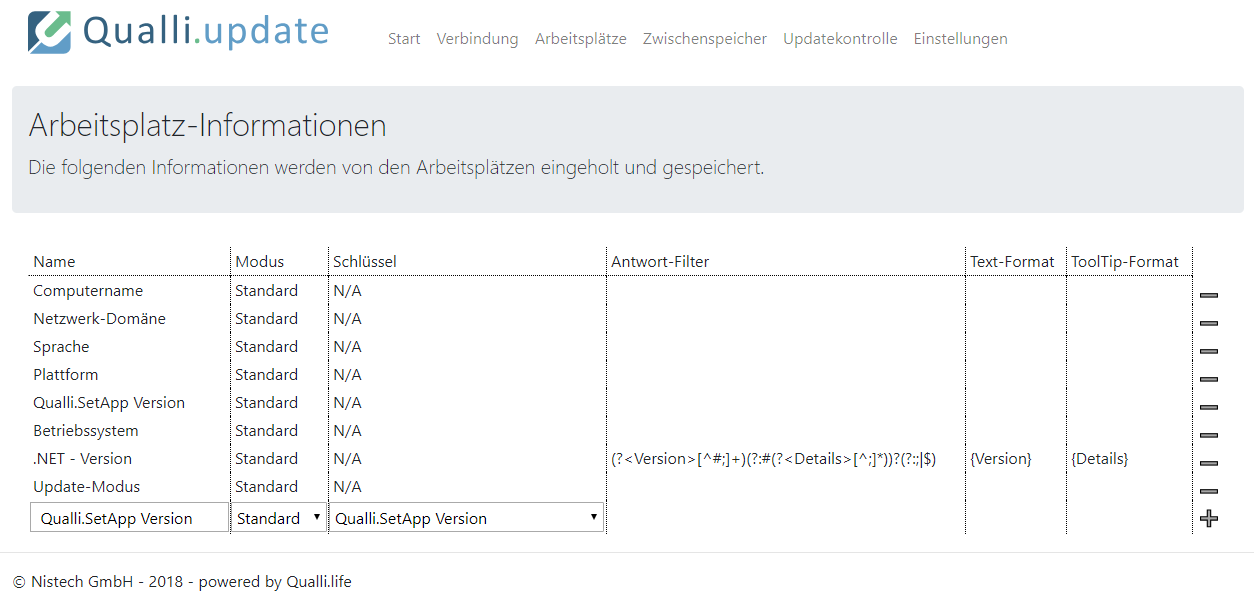The image size is (1254, 603).
Task: Click the Standard mode cell in the Betriebssystem row
Action: pos(266,431)
